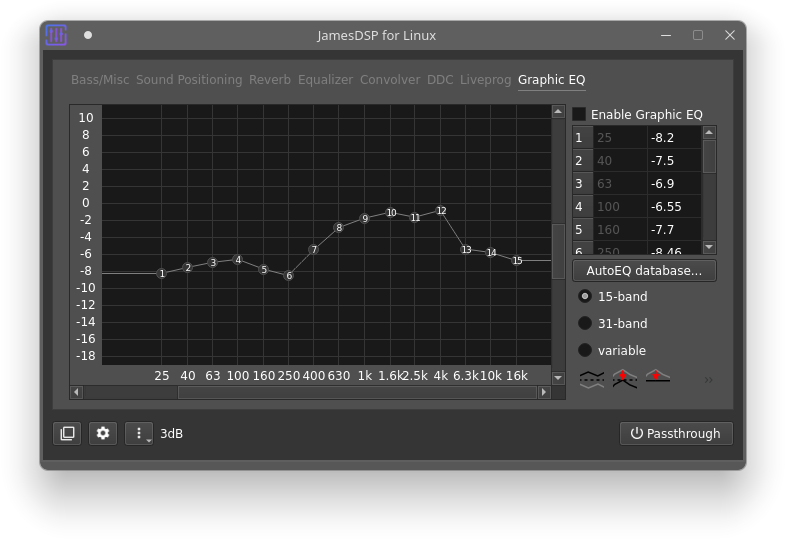Click the crossed curve red-point icon
The width and height of the screenshot is (786, 540).
pos(625,380)
